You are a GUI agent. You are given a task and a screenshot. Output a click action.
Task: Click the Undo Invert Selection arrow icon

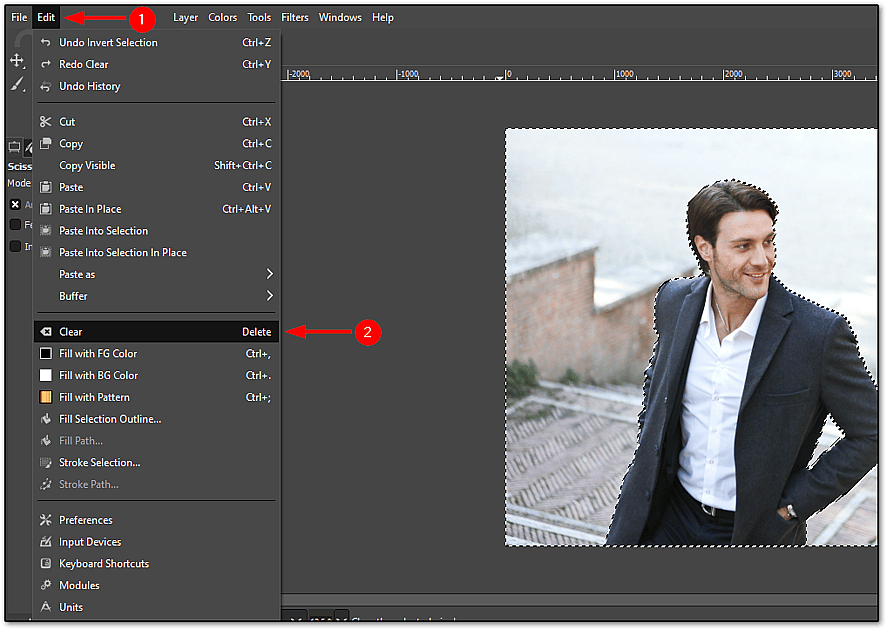pyautogui.click(x=46, y=42)
